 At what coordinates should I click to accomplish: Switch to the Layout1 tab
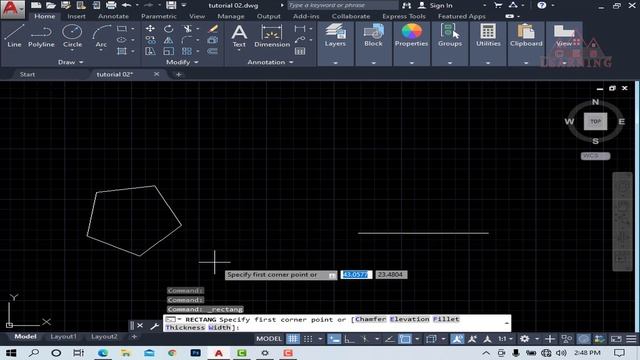63,337
